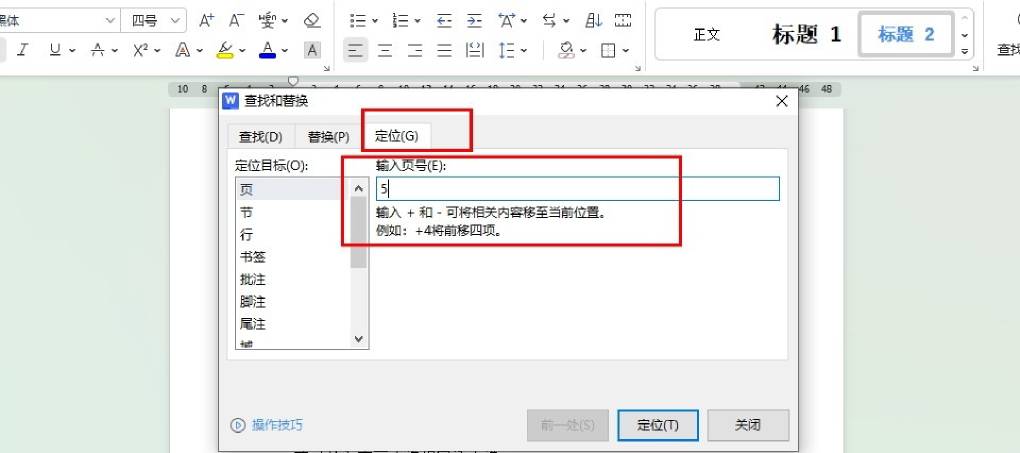The image size is (1020, 453).
Task: Select 行 in the target list
Action: coord(292,234)
